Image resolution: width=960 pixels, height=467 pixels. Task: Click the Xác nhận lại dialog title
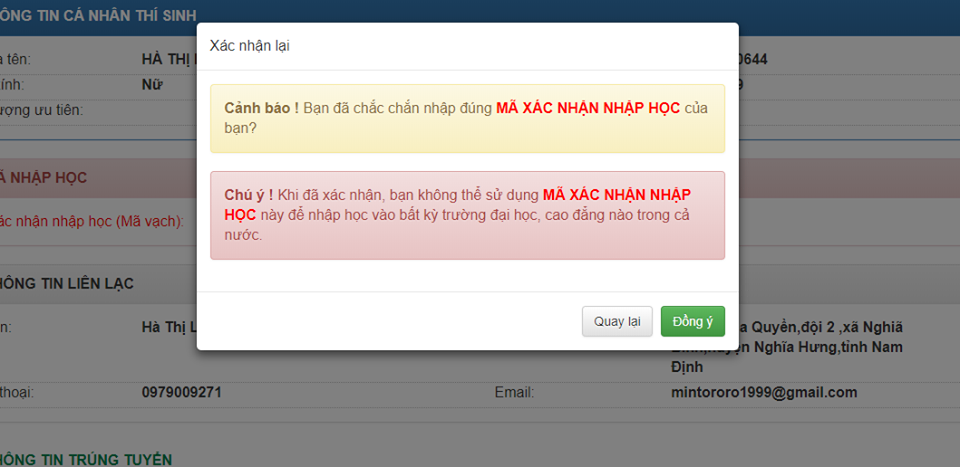250,46
